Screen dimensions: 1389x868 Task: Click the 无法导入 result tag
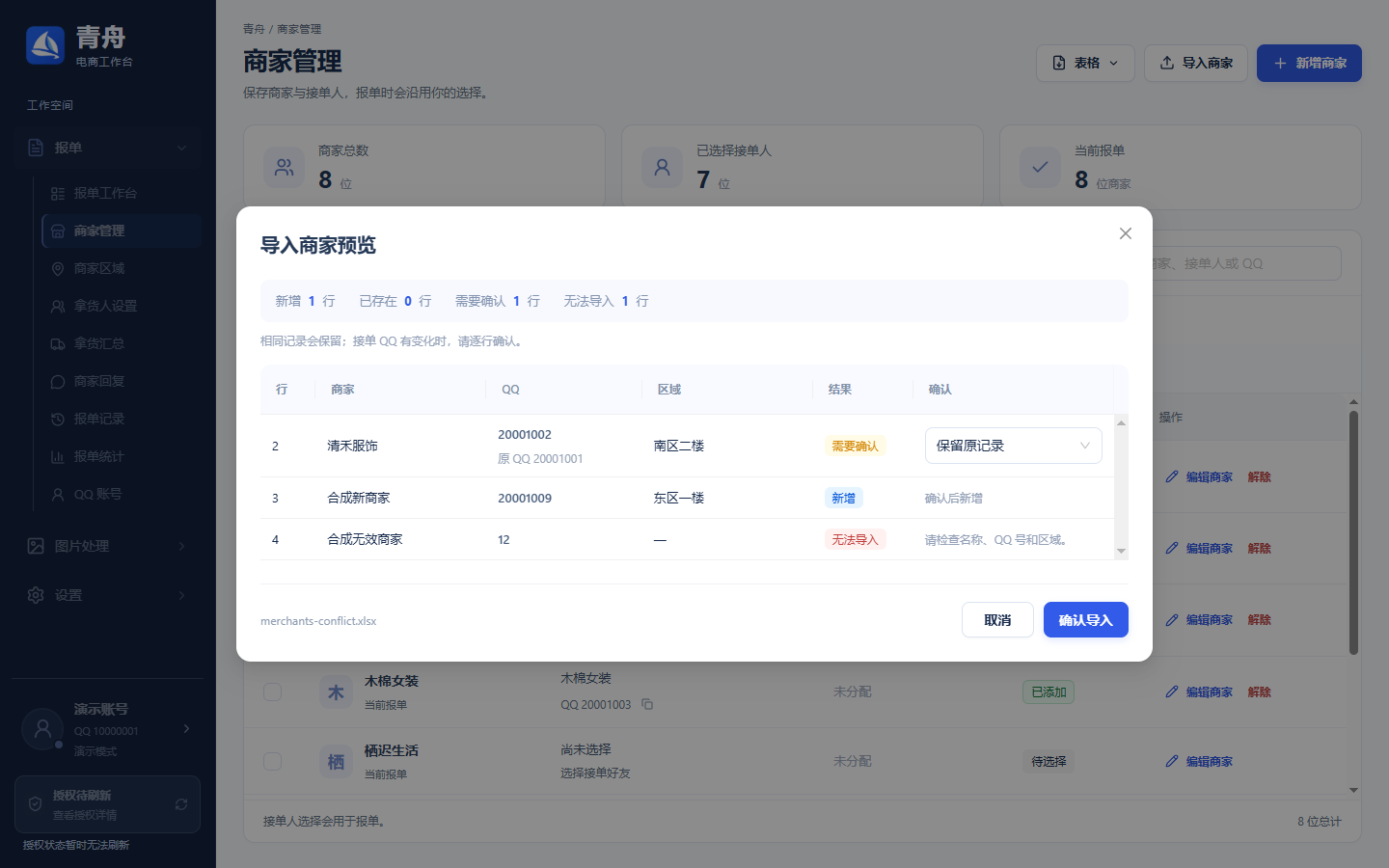click(x=855, y=539)
